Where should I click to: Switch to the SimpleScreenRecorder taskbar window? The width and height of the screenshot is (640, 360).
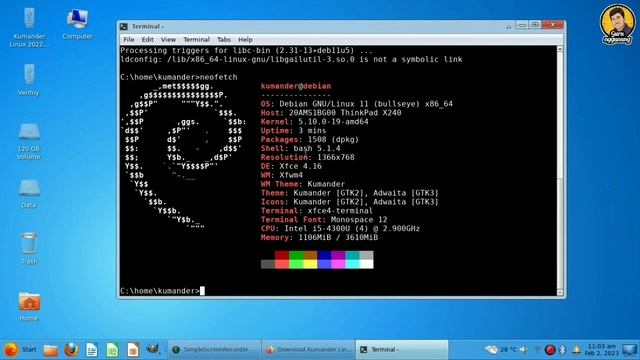click(214, 349)
